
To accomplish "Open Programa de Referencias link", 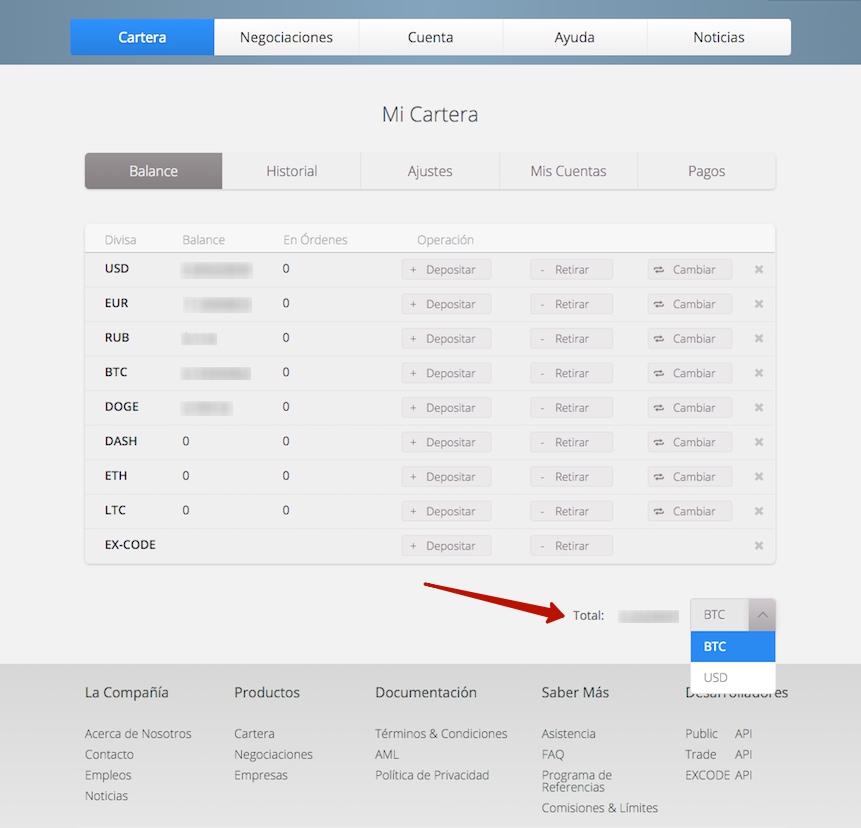I will 577,781.
